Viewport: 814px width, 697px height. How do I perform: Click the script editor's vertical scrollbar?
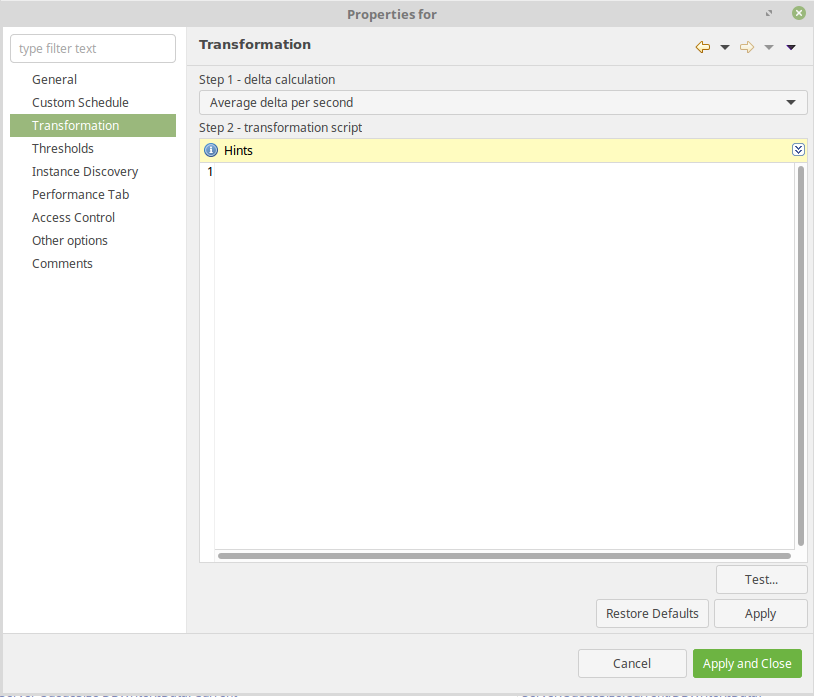click(x=800, y=355)
